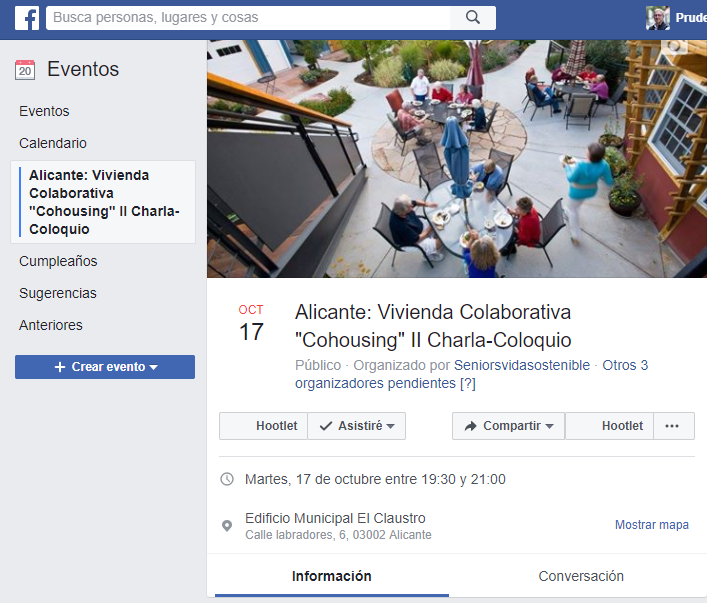Click the left Hootlet button
707x603 pixels.
(x=263, y=426)
